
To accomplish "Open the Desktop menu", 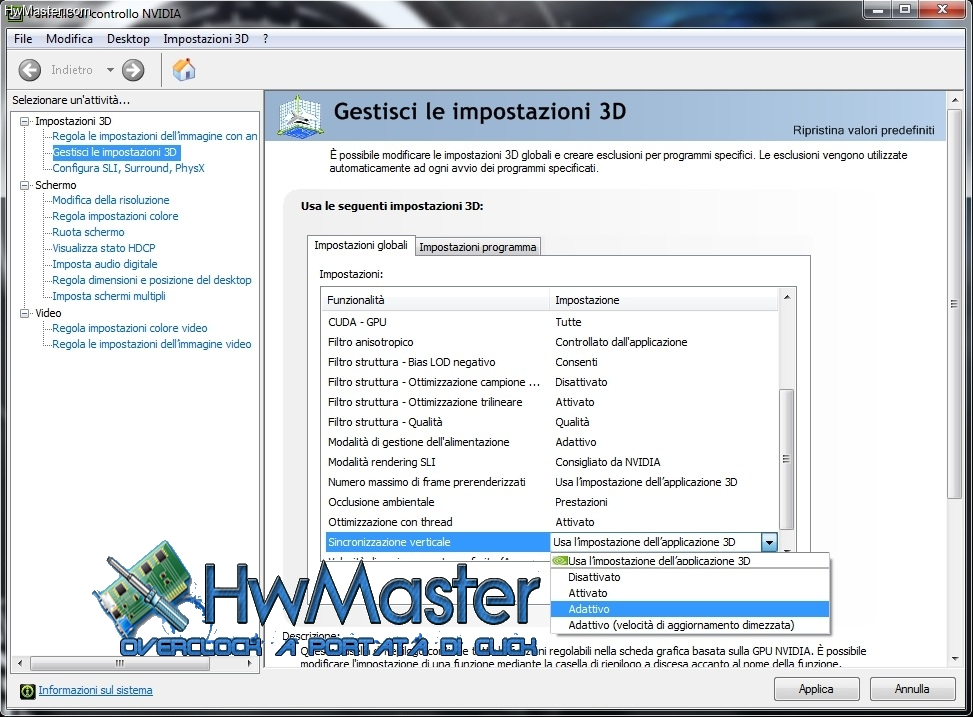I will click(128, 38).
